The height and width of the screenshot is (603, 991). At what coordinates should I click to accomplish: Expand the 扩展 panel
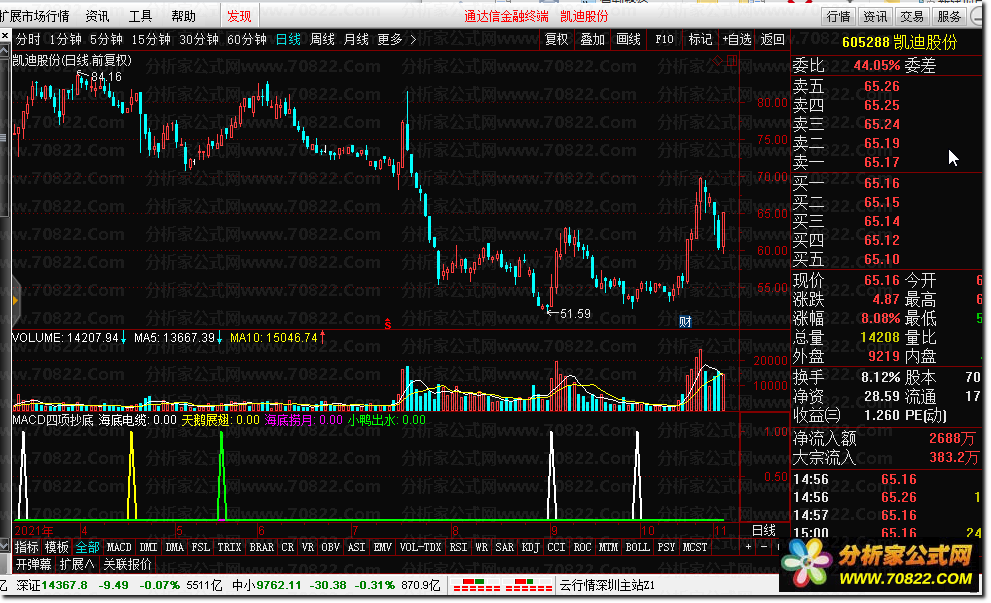click(x=77, y=564)
